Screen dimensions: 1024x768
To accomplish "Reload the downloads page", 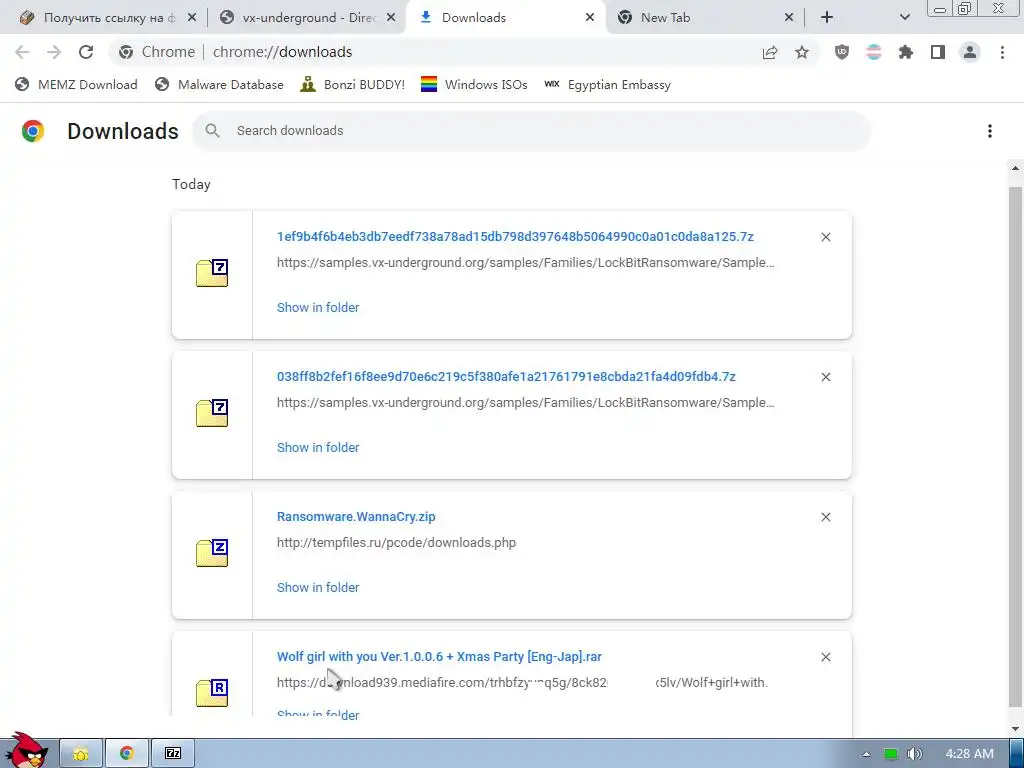I will (86, 52).
